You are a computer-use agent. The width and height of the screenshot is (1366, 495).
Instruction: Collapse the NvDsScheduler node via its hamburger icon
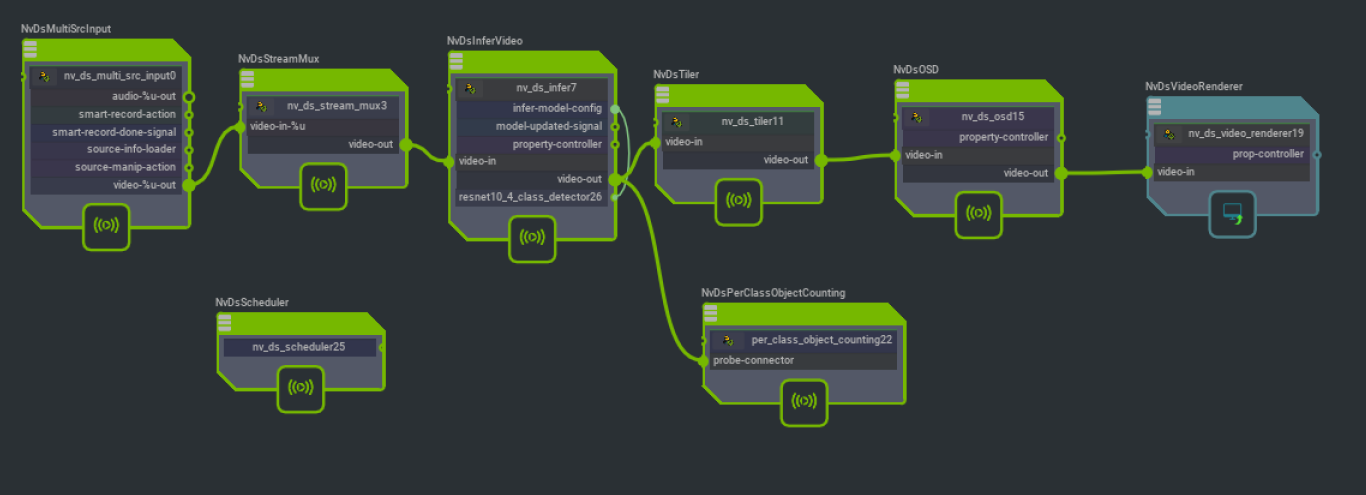(224, 322)
